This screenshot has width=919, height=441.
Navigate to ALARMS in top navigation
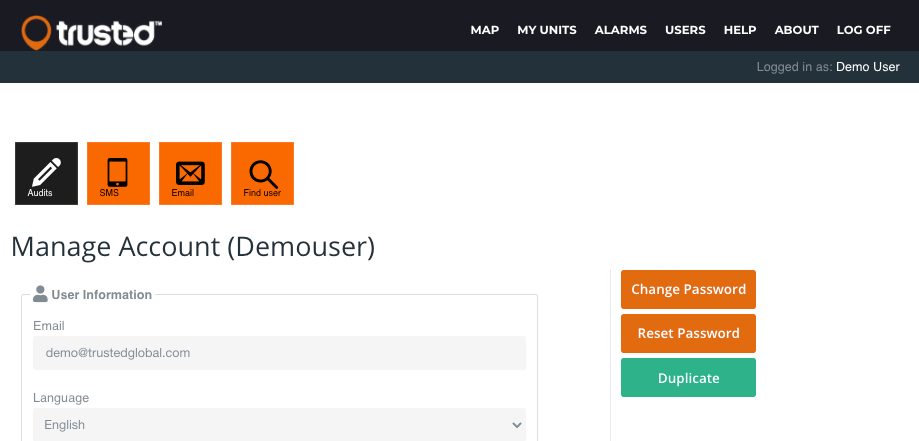point(620,30)
